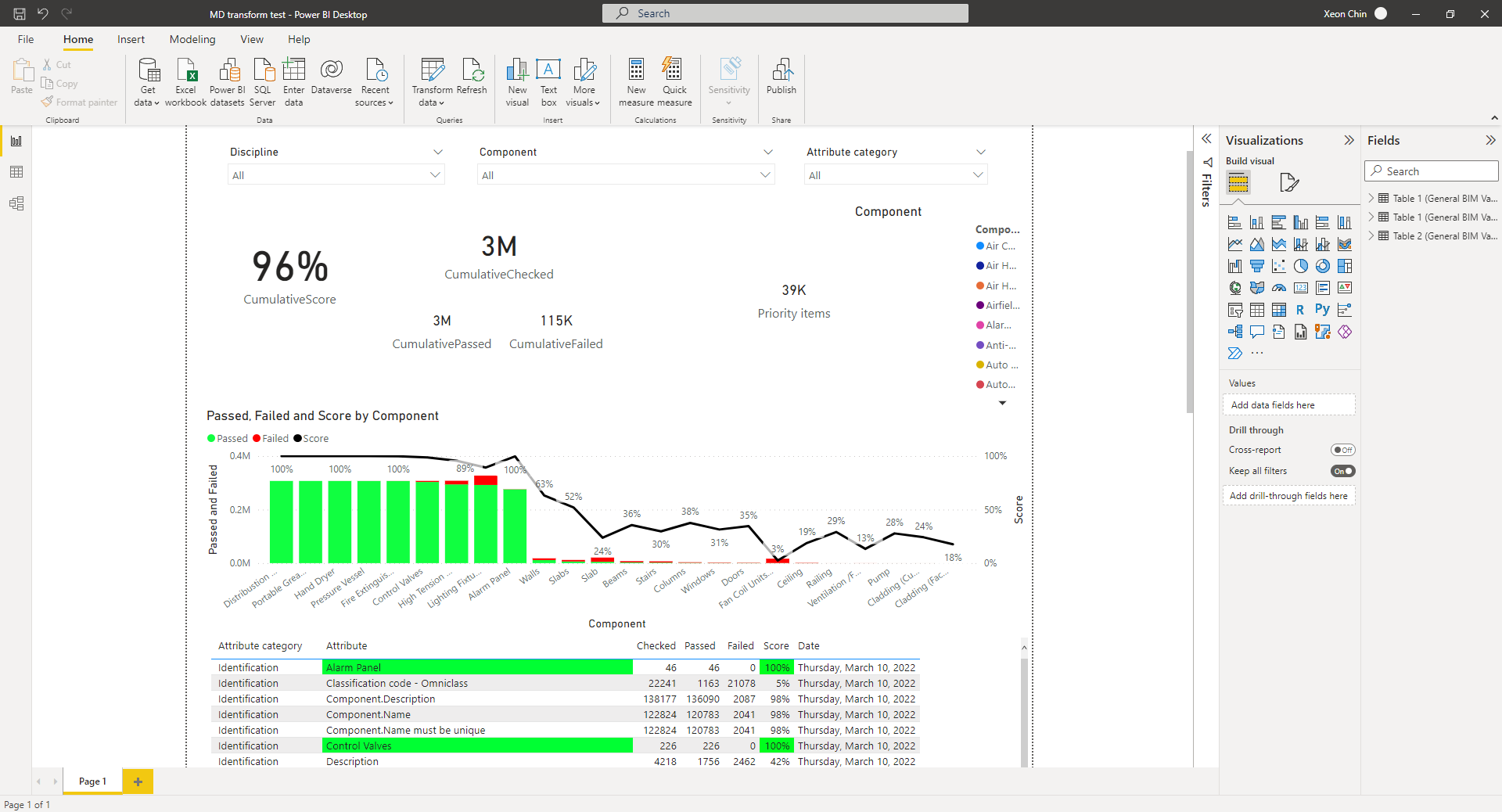The image size is (1502, 812).
Task: Click the Publish icon
Action: [781, 76]
